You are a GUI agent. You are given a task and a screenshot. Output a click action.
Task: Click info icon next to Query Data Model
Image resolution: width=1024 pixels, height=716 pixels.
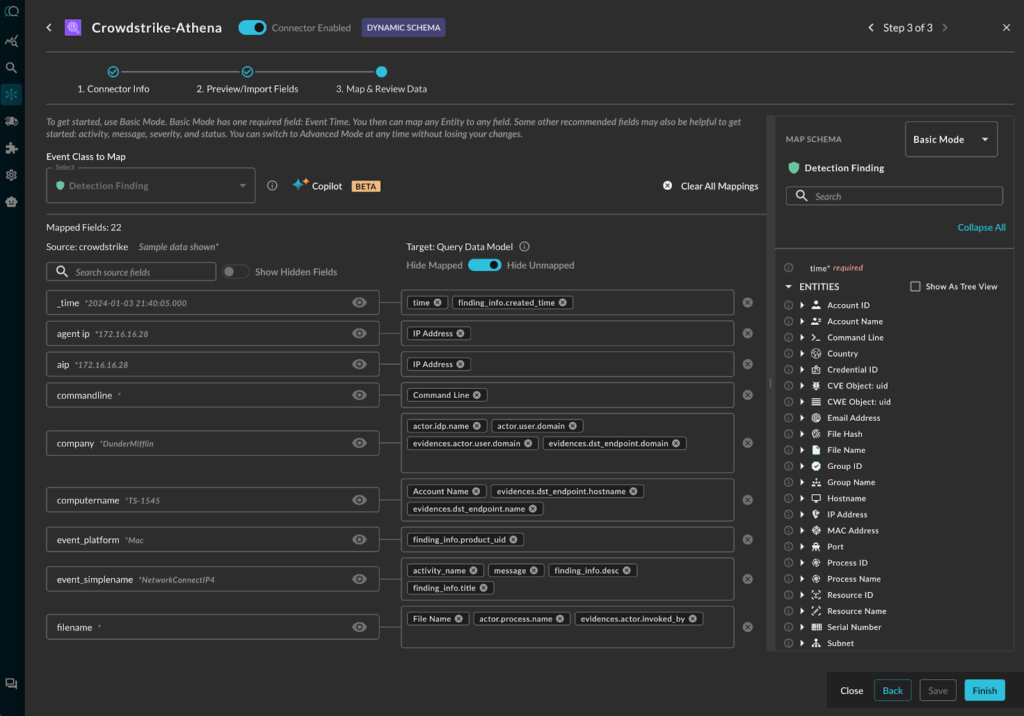coord(525,247)
